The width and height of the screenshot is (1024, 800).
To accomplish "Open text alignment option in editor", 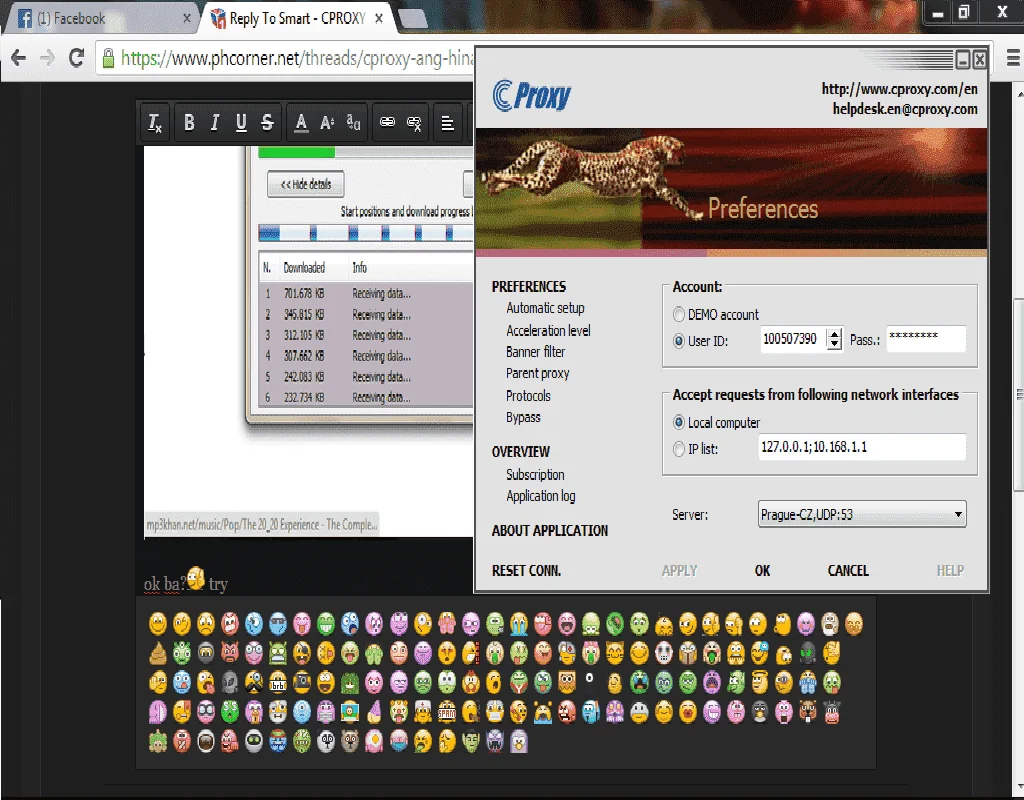I will [447, 122].
